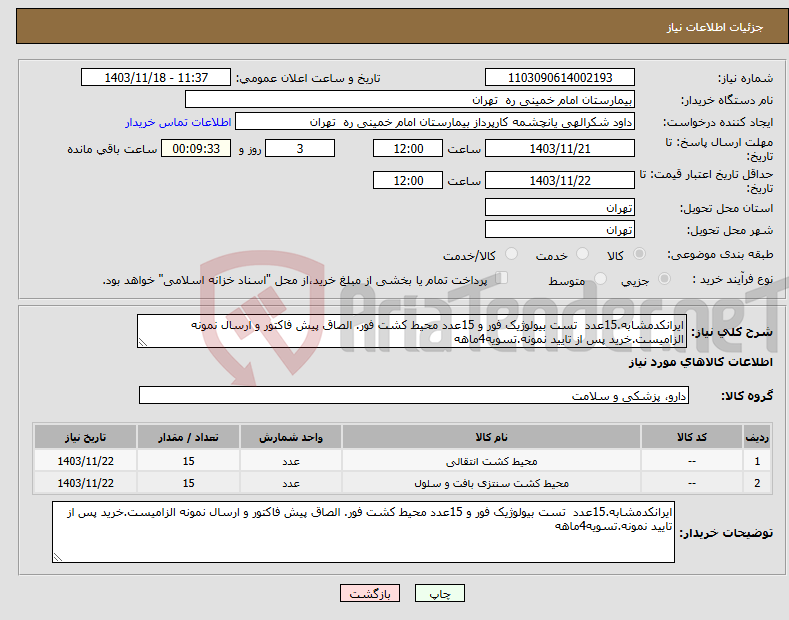Click the بازگشت (back) button
Image resolution: width=789 pixels, height=620 pixels.
tap(370, 593)
